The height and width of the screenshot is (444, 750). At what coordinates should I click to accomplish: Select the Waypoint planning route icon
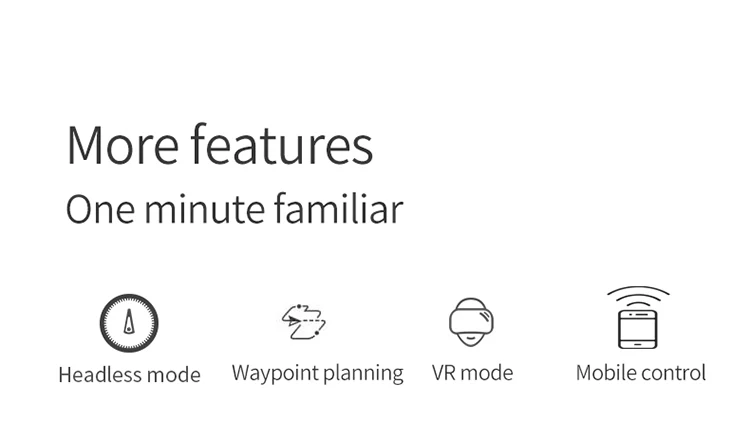pyautogui.click(x=304, y=322)
